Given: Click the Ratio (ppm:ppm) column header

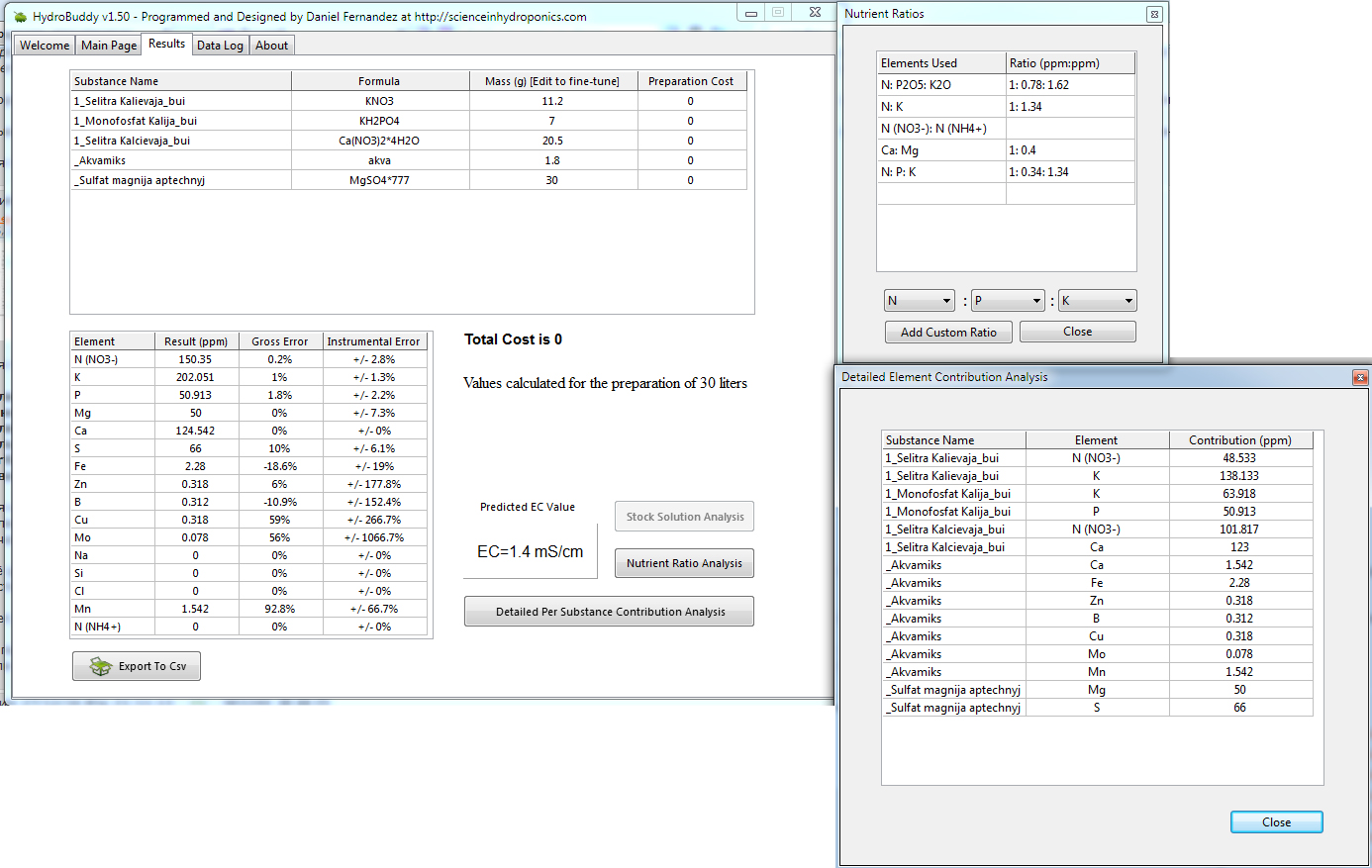Looking at the screenshot, I should point(1070,63).
